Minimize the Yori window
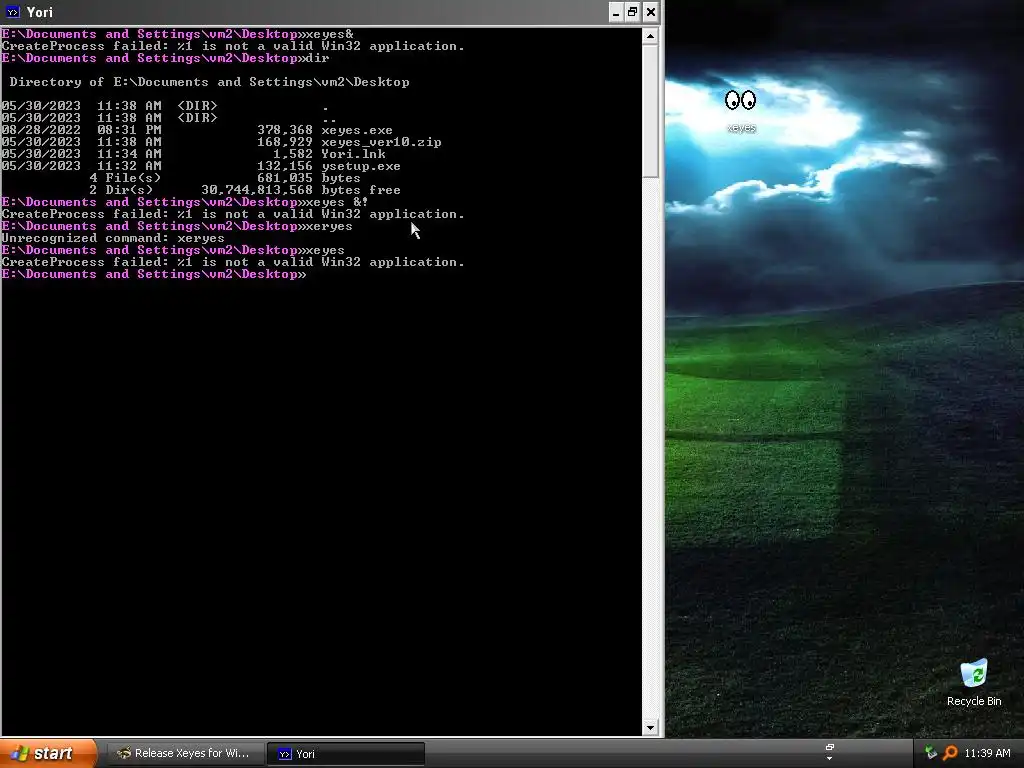1024x768 pixels. (x=616, y=12)
